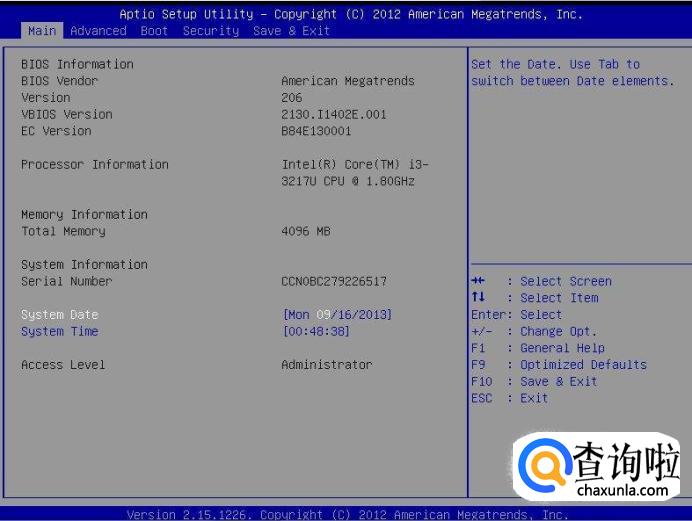
Task: Open the Boot tab
Action: click(x=154, y=31)
